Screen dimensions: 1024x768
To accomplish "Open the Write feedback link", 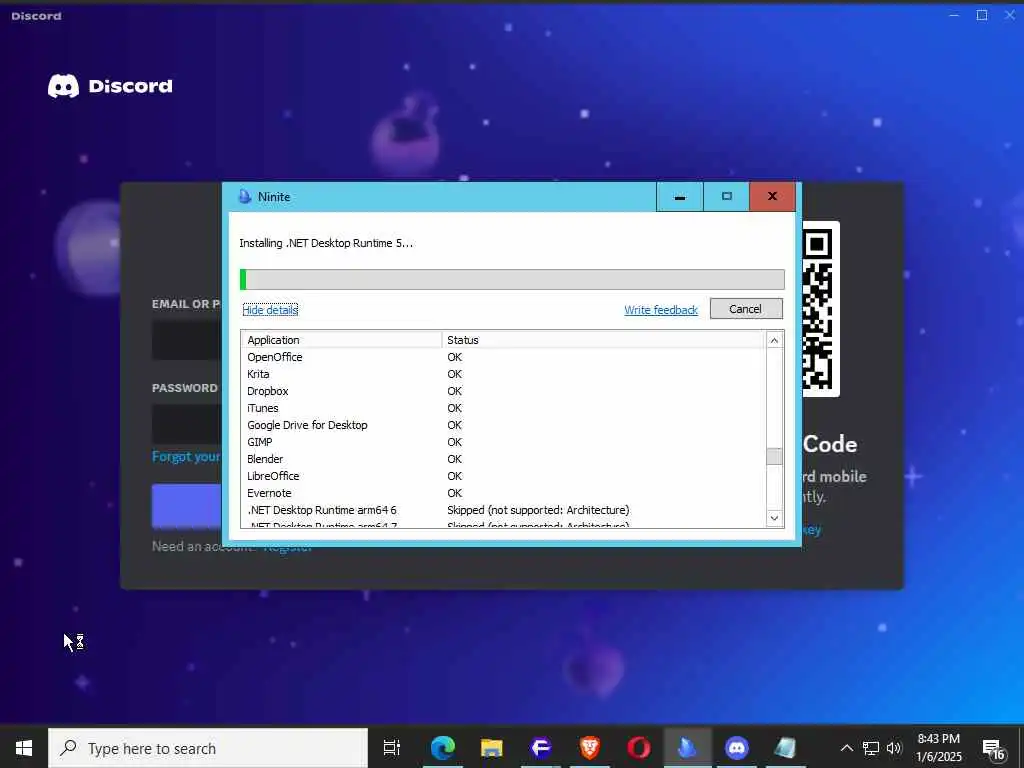I will pyautogui.click(x=661, y=310).
